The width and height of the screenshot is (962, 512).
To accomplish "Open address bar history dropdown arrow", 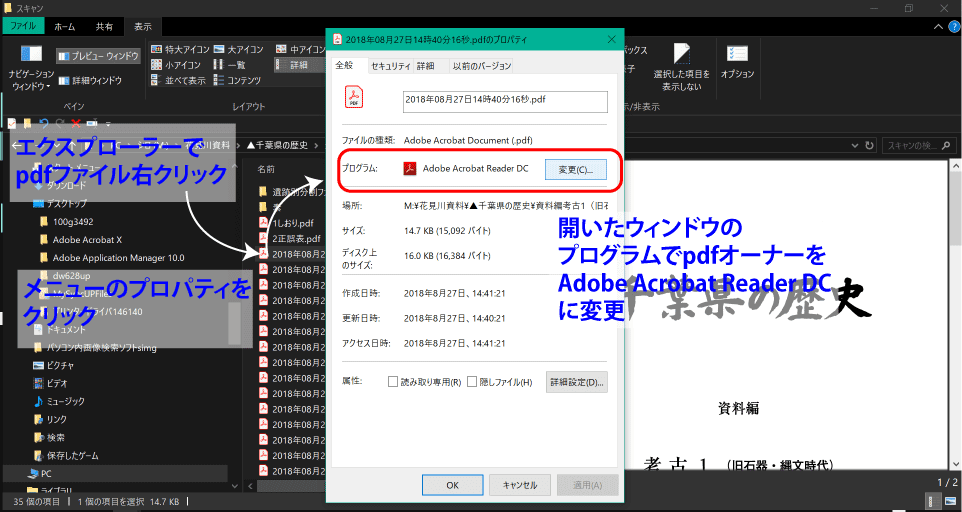I will click(855, 146).
